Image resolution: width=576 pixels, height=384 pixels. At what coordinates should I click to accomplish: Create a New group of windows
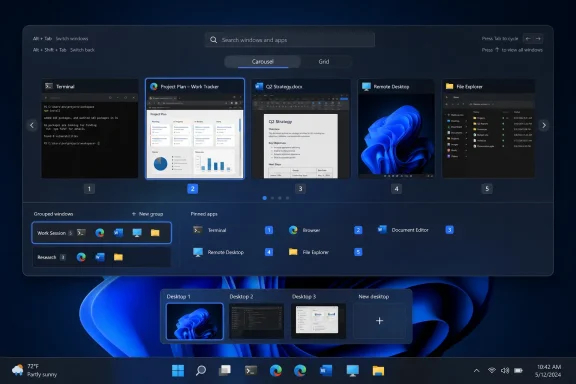(x=147, y=214)
